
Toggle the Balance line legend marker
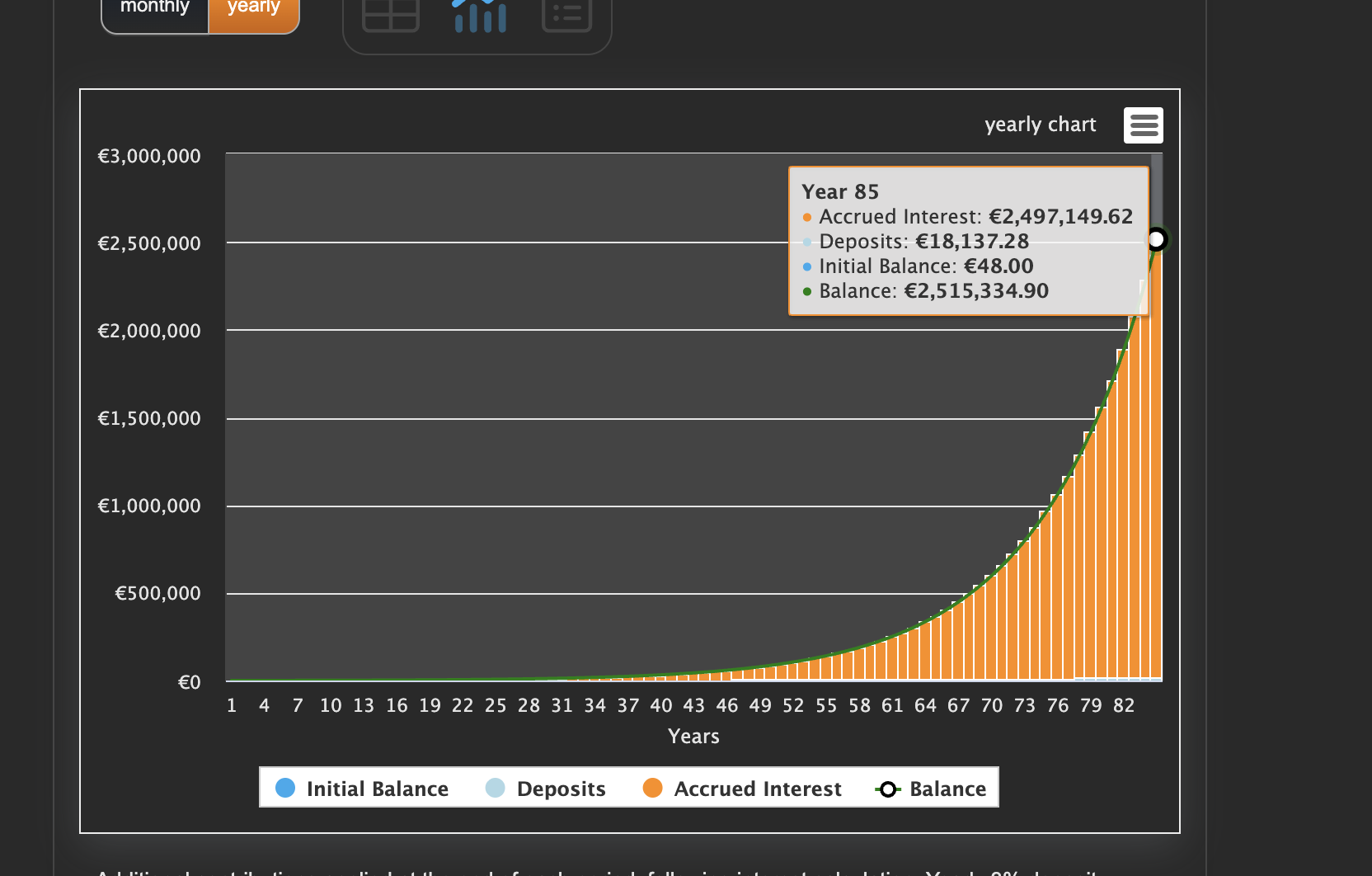[x=887, y=789]
